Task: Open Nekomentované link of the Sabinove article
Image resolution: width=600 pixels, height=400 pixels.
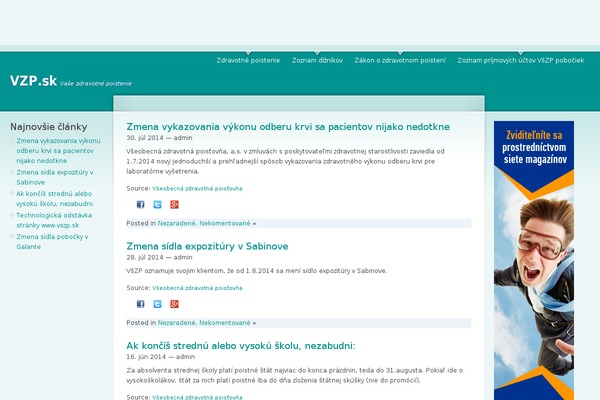Action: (x=225, y=323)
